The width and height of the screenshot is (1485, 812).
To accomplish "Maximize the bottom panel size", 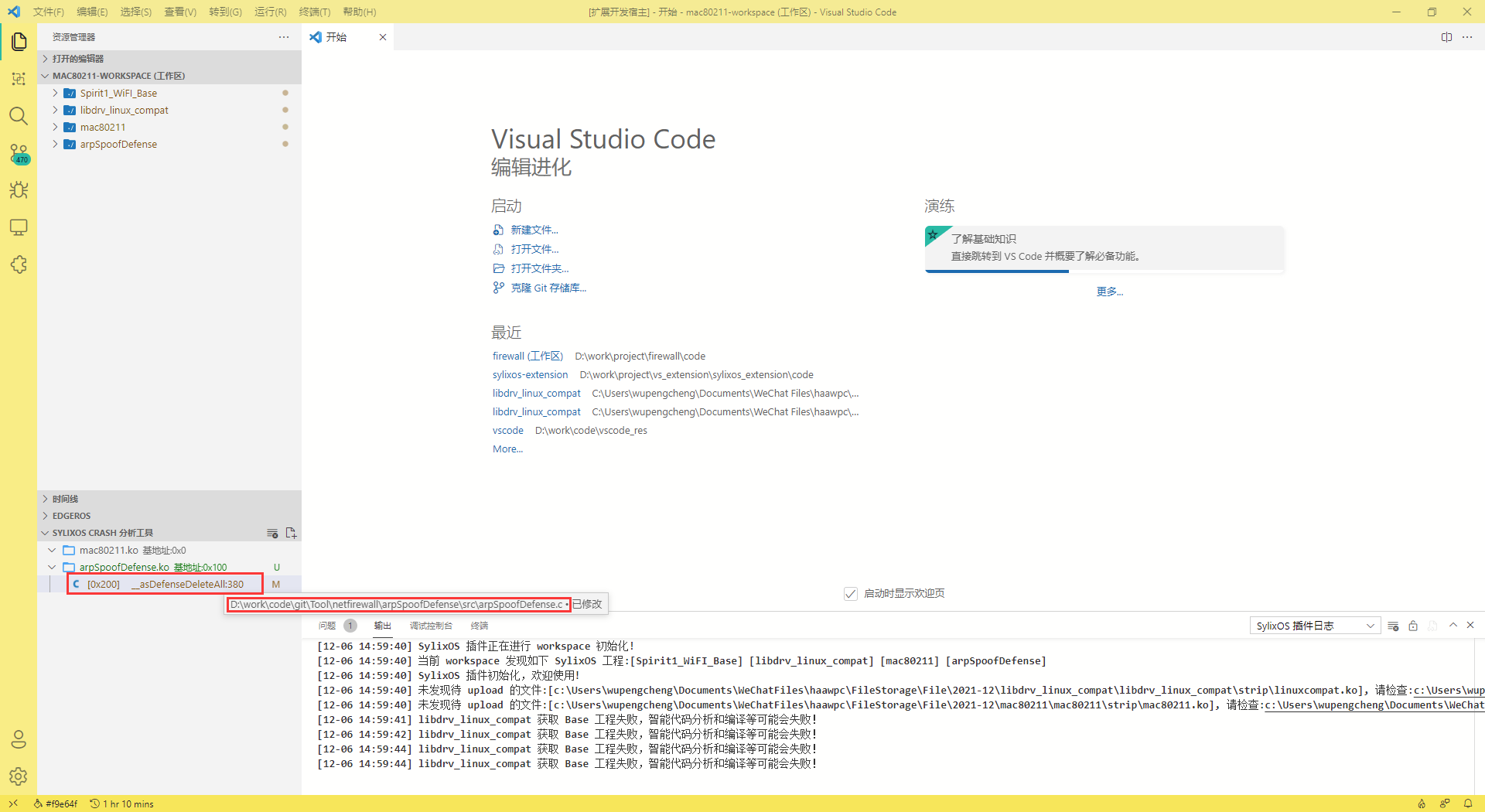I will coord(1453,625).
